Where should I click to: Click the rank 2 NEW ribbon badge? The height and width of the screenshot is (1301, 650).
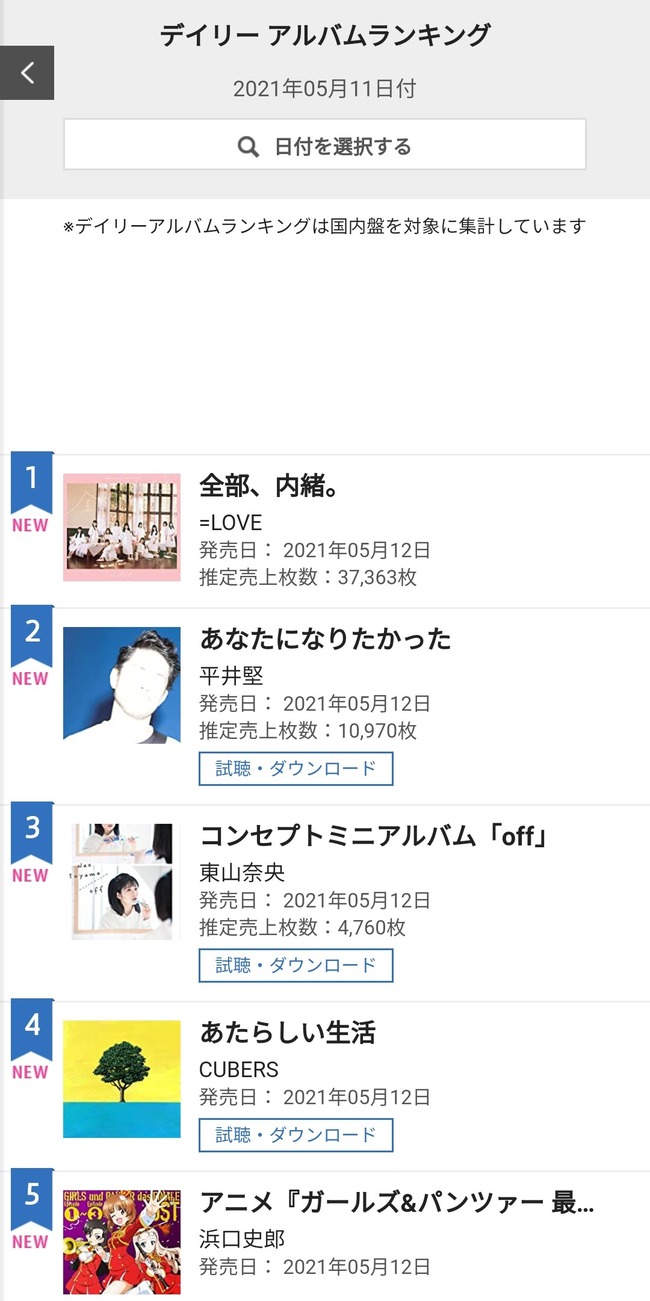29,650
